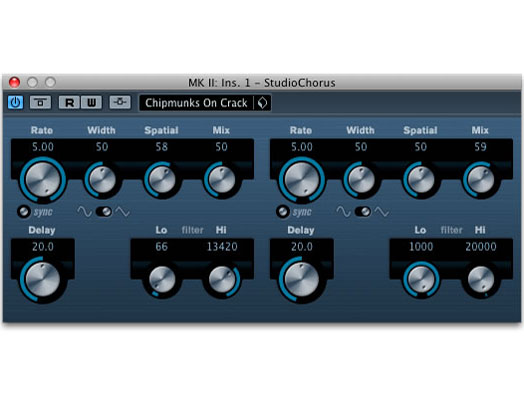This screenshot has height=393, width=524.
Task: Click the left section Mix knob
Action: [221, 179]
